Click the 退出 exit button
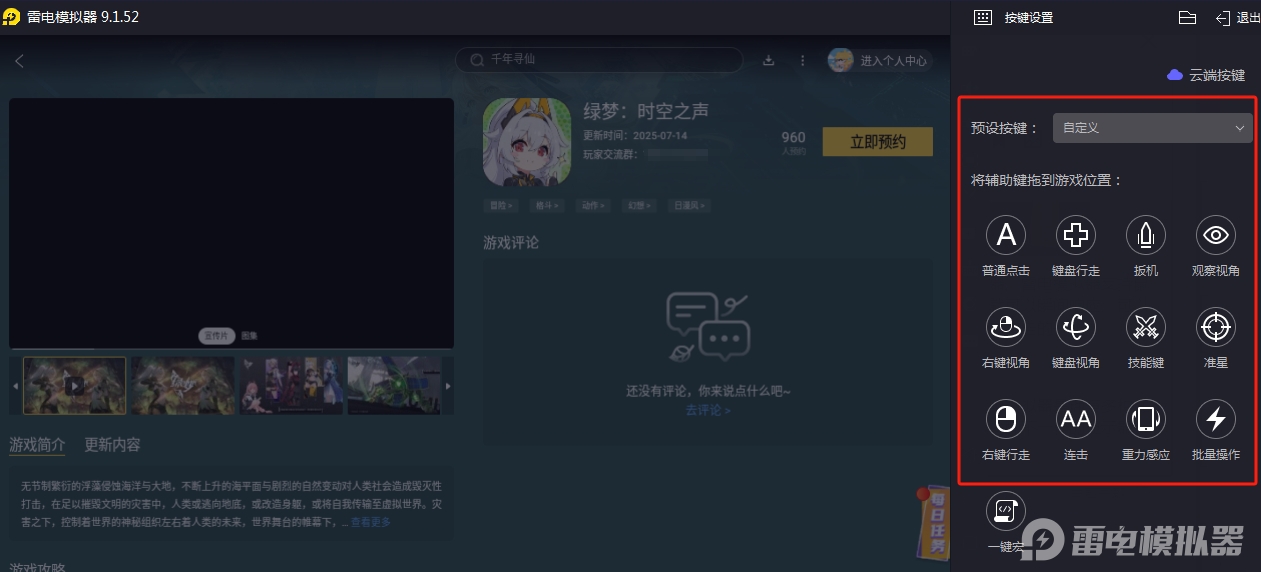1261x572 pixels. 1238,17
